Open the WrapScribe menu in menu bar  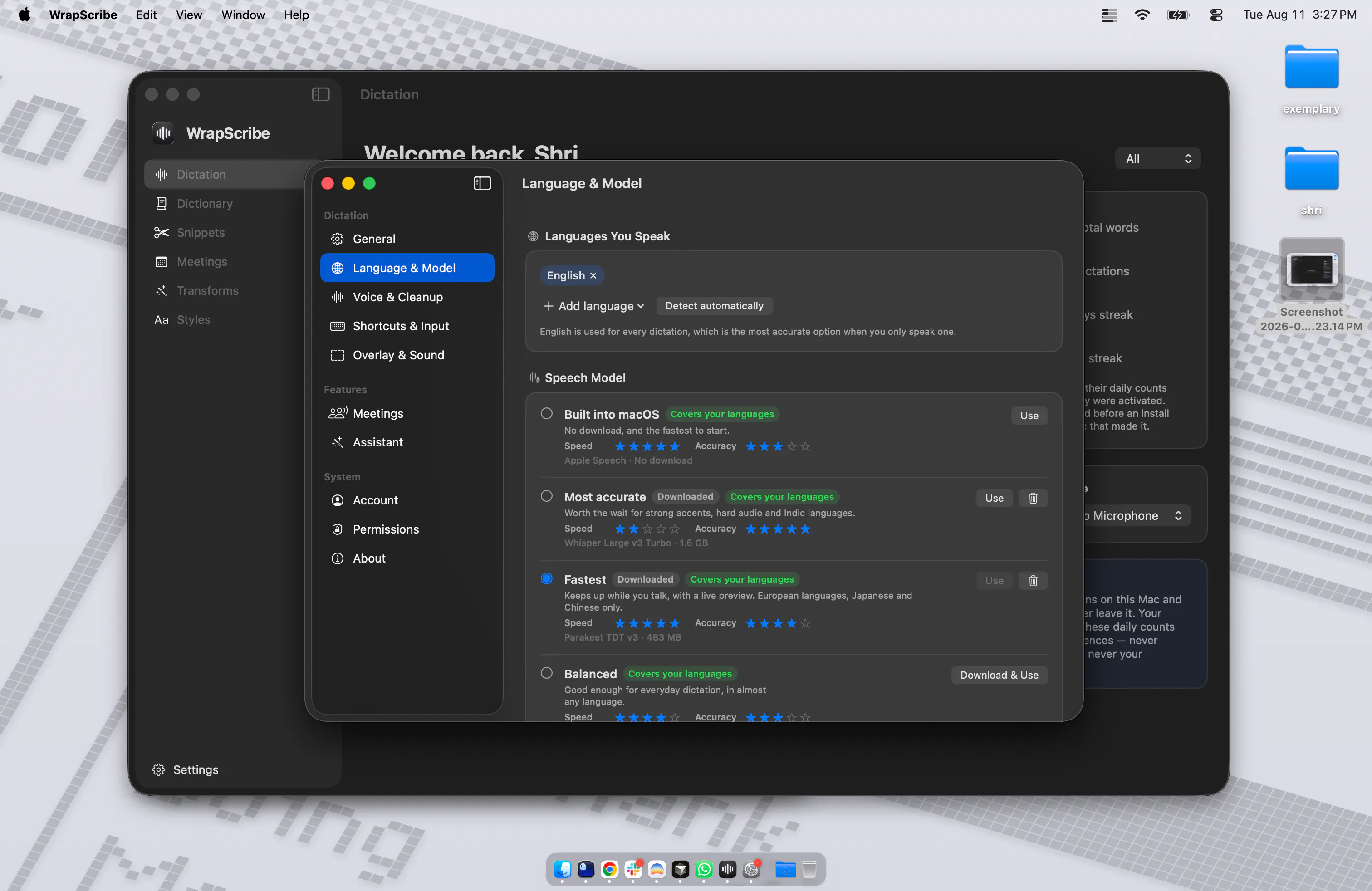pyautogui.click(x=83, y=15)
